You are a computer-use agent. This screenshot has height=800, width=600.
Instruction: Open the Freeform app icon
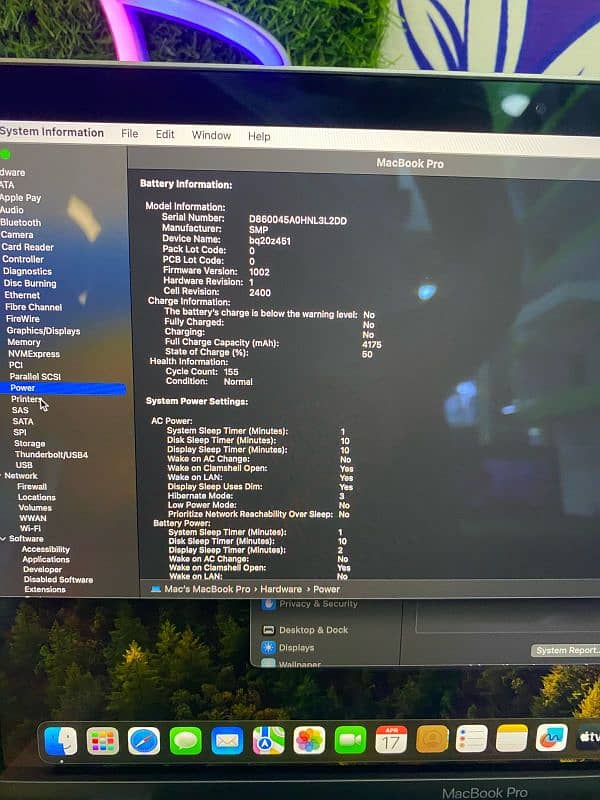(x=552, y=737)
